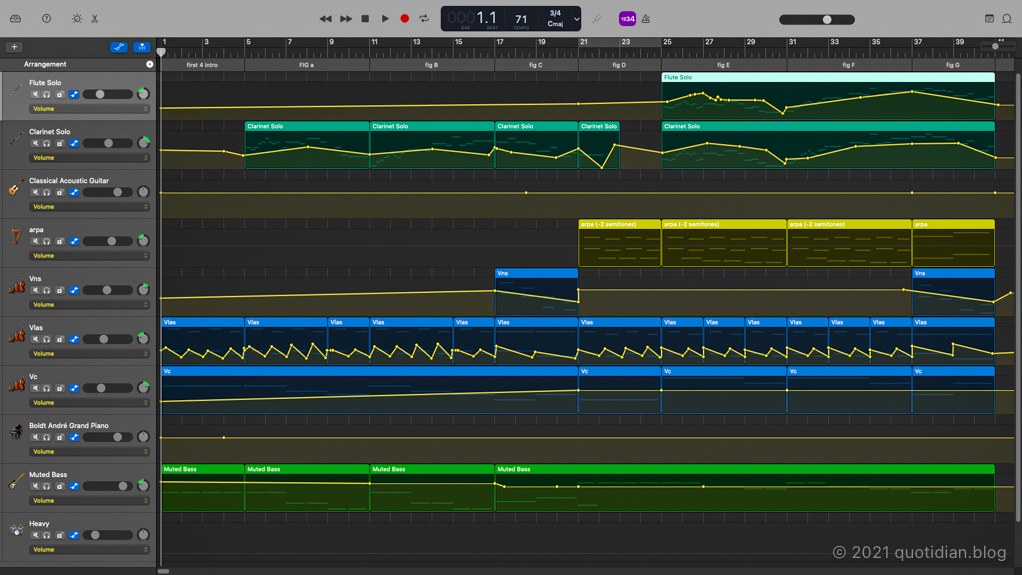Toggle automation enable on arpa track
The height and width of the screenshot is (575, 1022).
click(74, 241)
